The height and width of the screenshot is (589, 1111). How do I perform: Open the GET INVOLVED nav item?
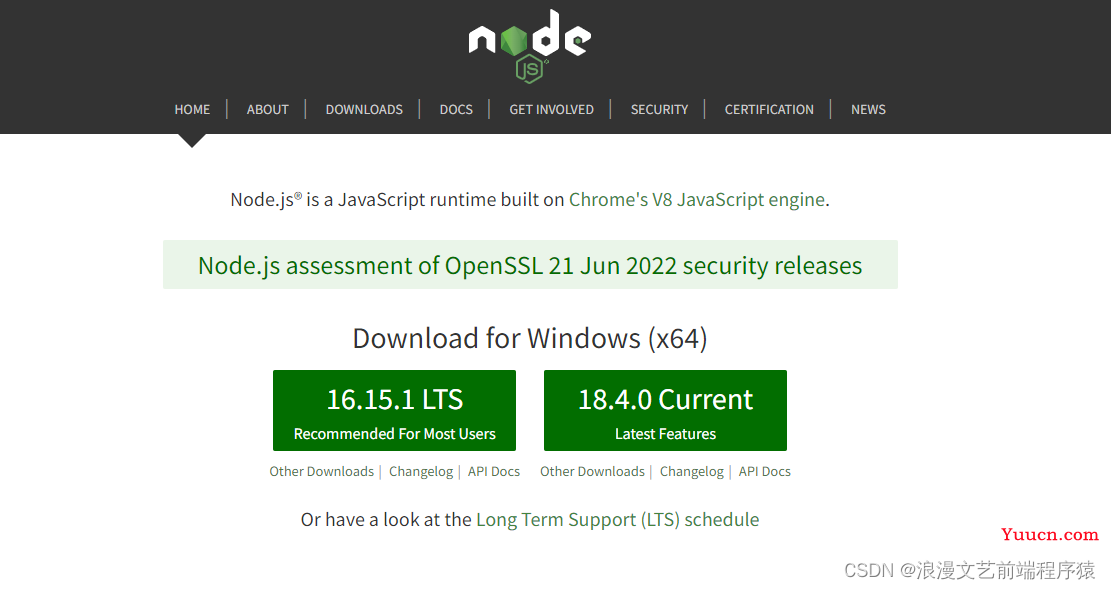pos(551,110)
